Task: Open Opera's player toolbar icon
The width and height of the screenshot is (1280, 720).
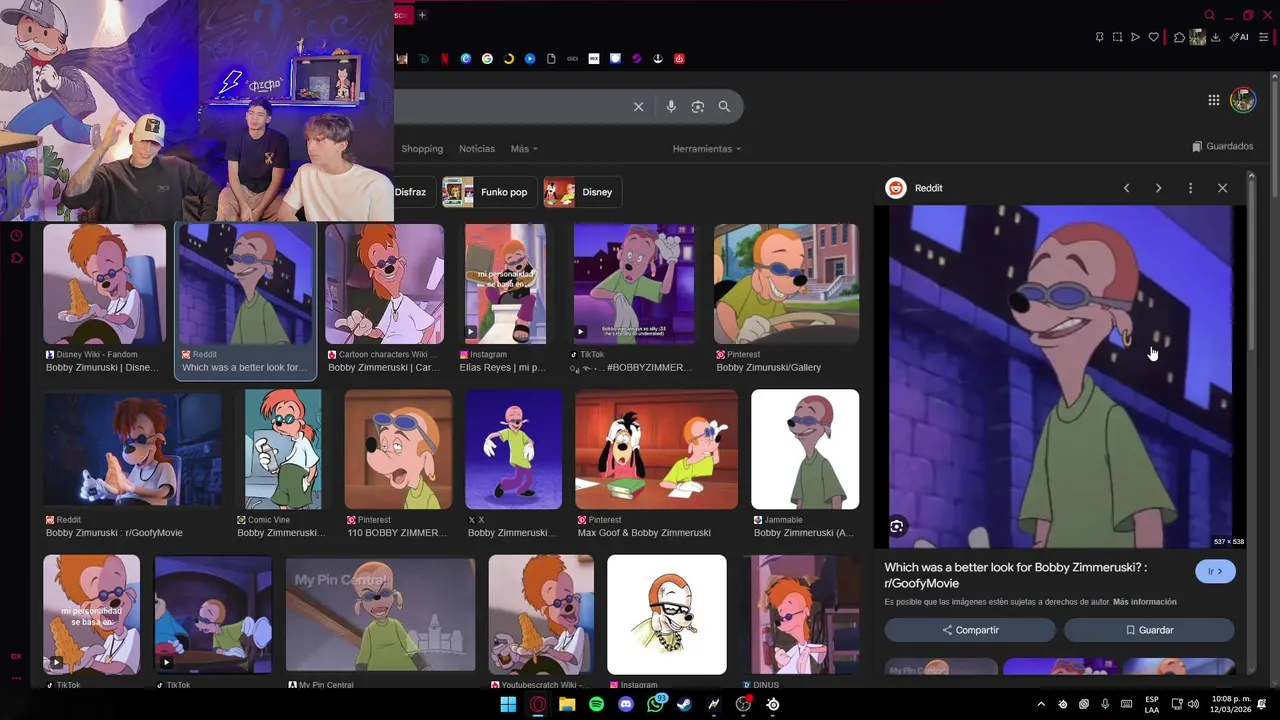Action: 1135,37
